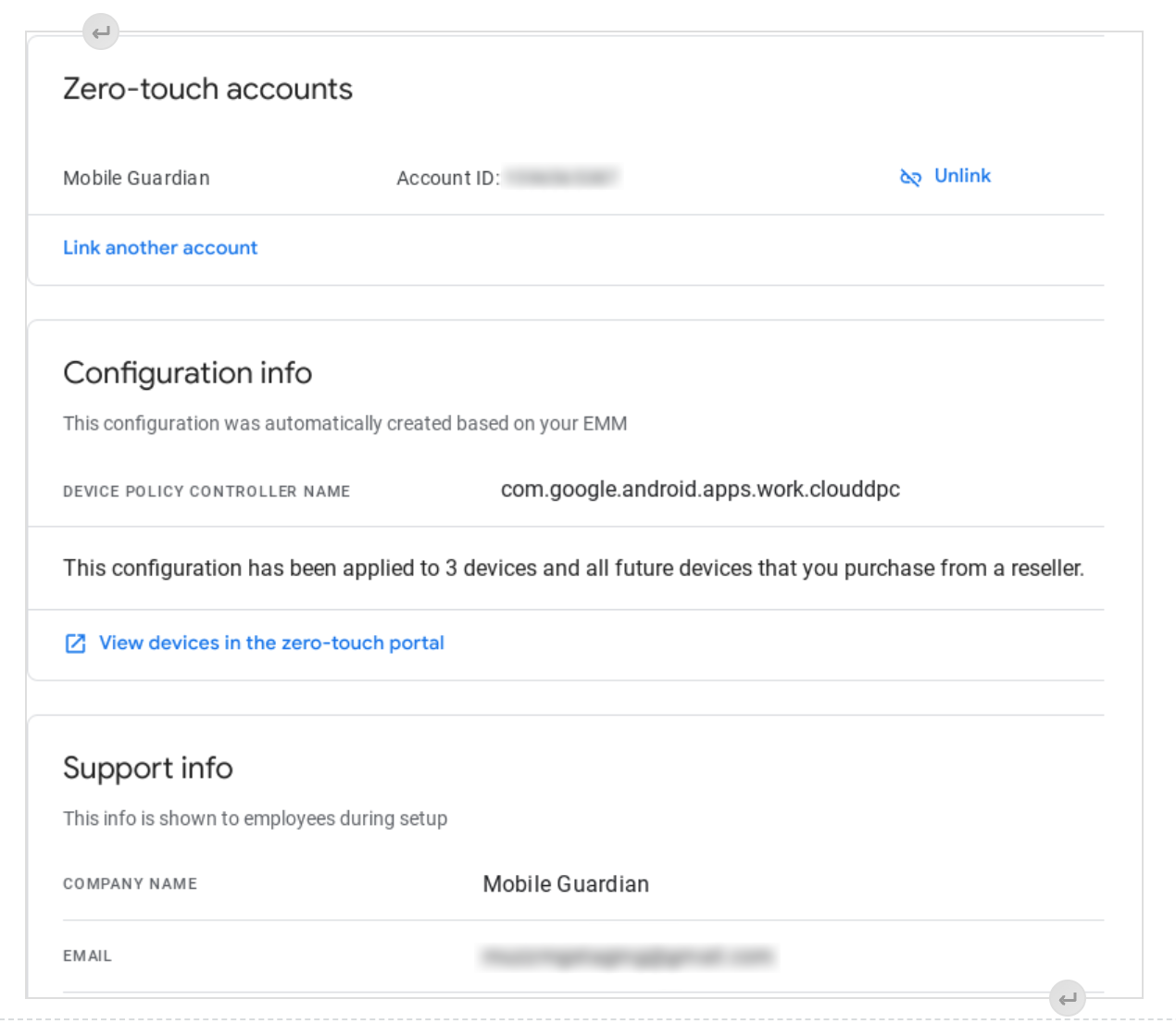Select the Mobile Guardian account name
Viewport: 1176px width, 1024px height.
click(136, 178)
